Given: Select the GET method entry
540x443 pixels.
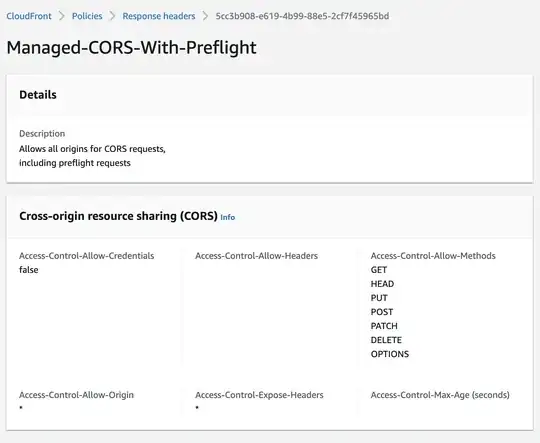Looking at the screenshot, I should (379, 270).
